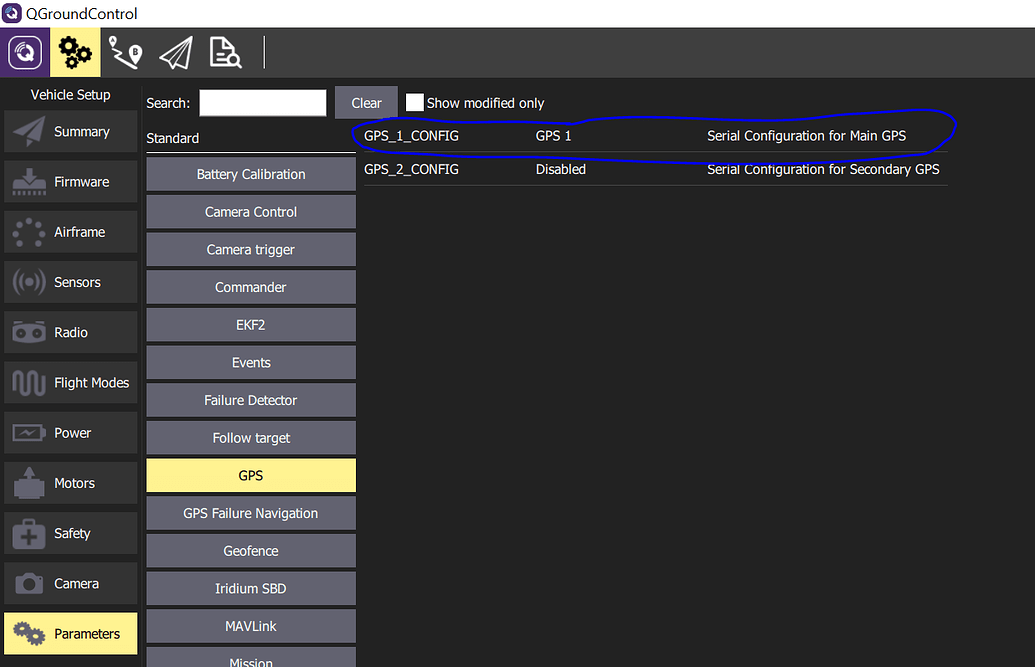Open the Plan view waypoint icon
The image size is (1035, 667).
125,52
